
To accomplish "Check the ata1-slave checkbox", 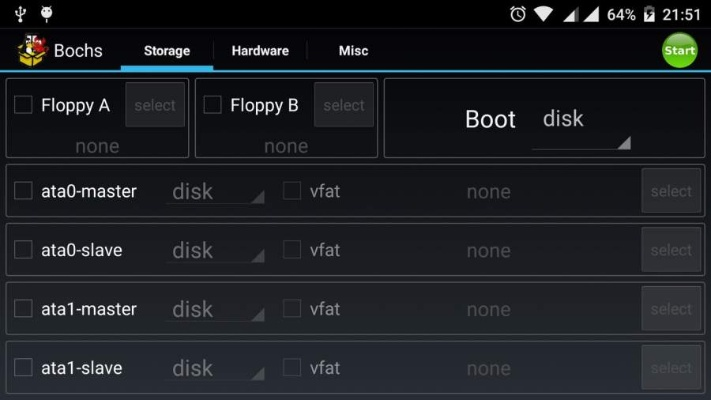I will pos(23,368).
